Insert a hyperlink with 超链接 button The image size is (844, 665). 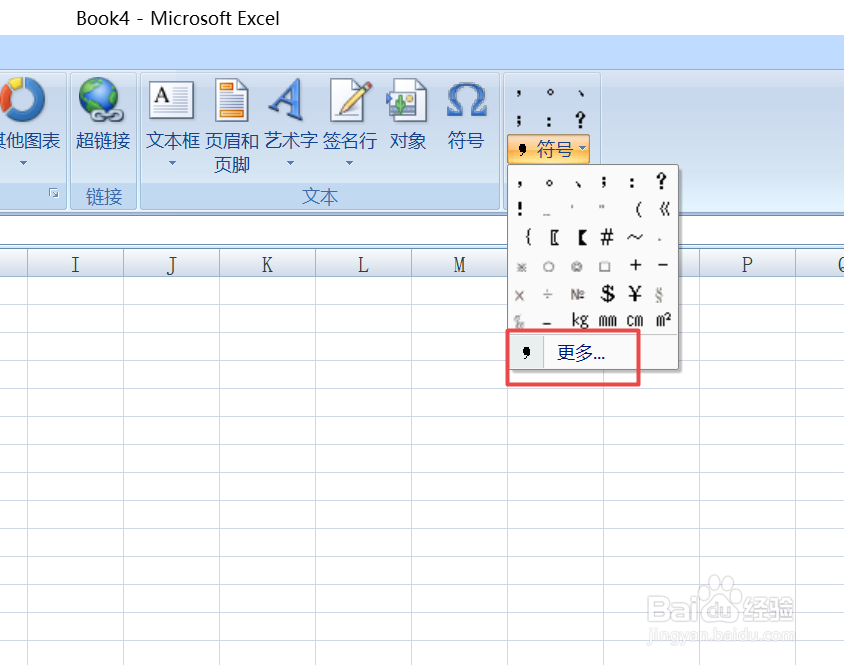coord(103,115)
